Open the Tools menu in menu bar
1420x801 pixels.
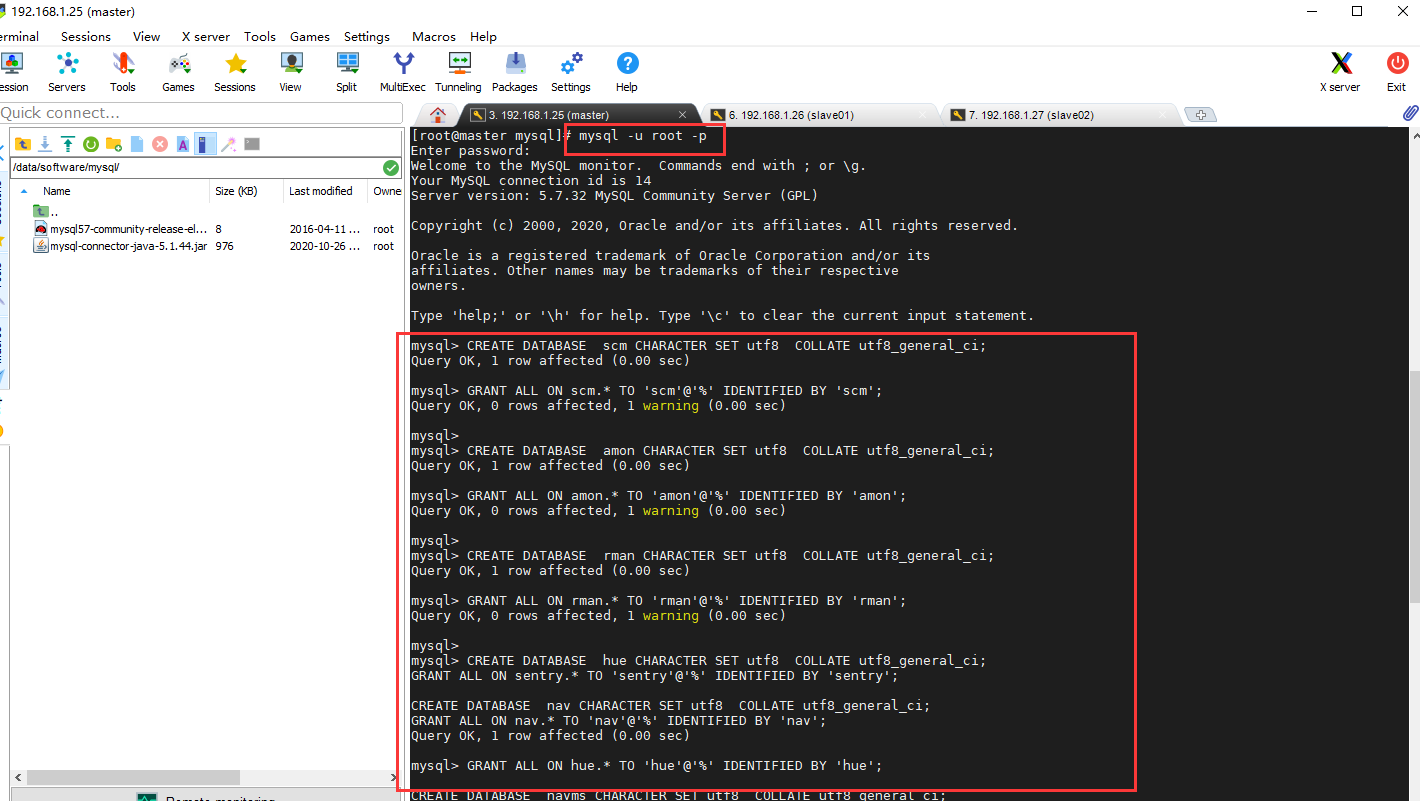[259, 36]
